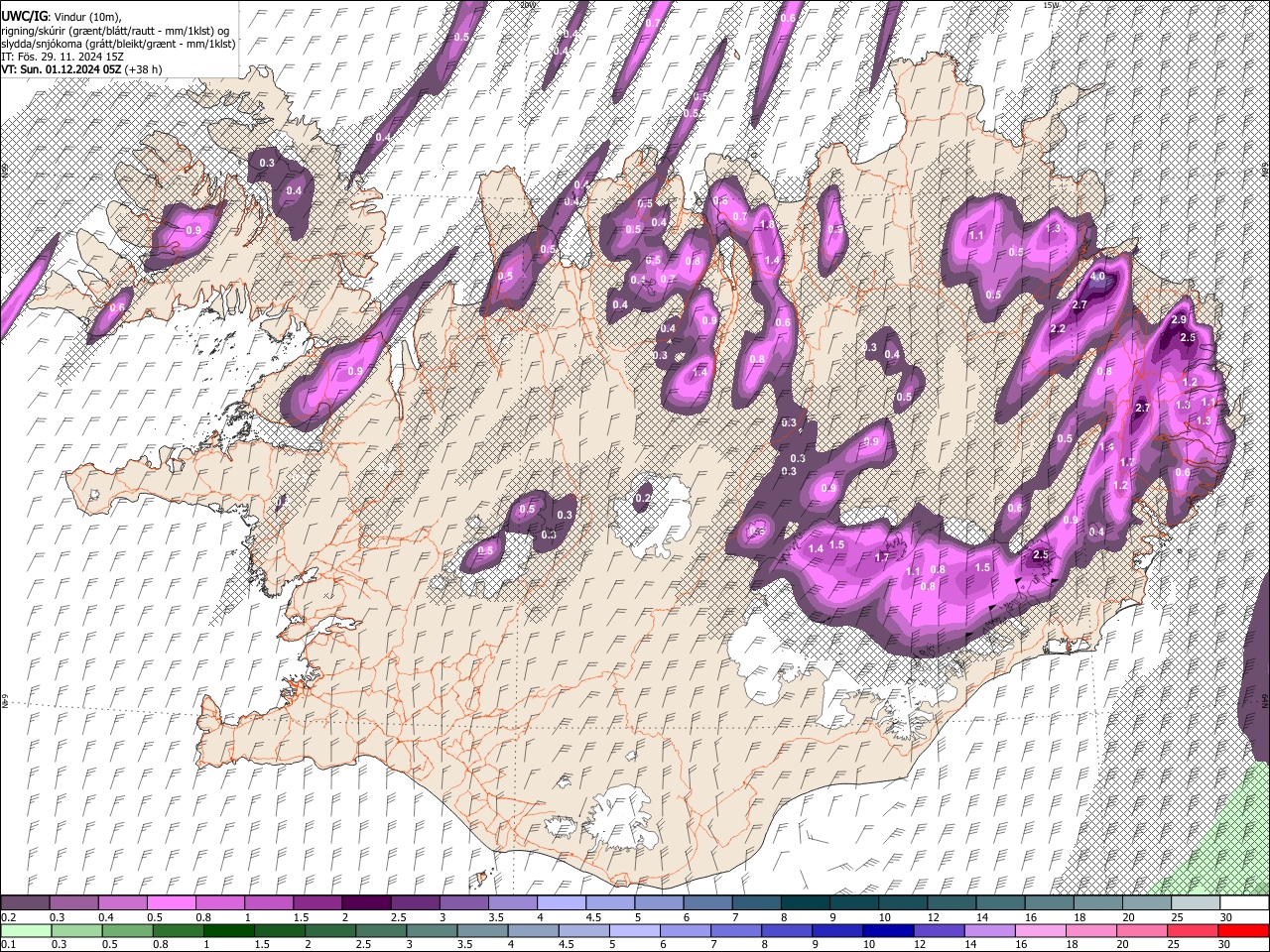Select the pale green swatch between 0.1 and 0.3 in the bottom legend
Viewport: 1270px width, 952px height.
point(26,930)
